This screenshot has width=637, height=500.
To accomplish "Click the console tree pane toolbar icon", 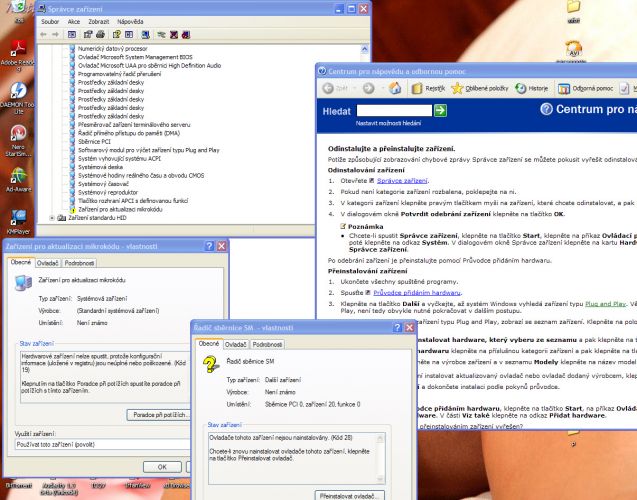I will click(x=72, y=35).
